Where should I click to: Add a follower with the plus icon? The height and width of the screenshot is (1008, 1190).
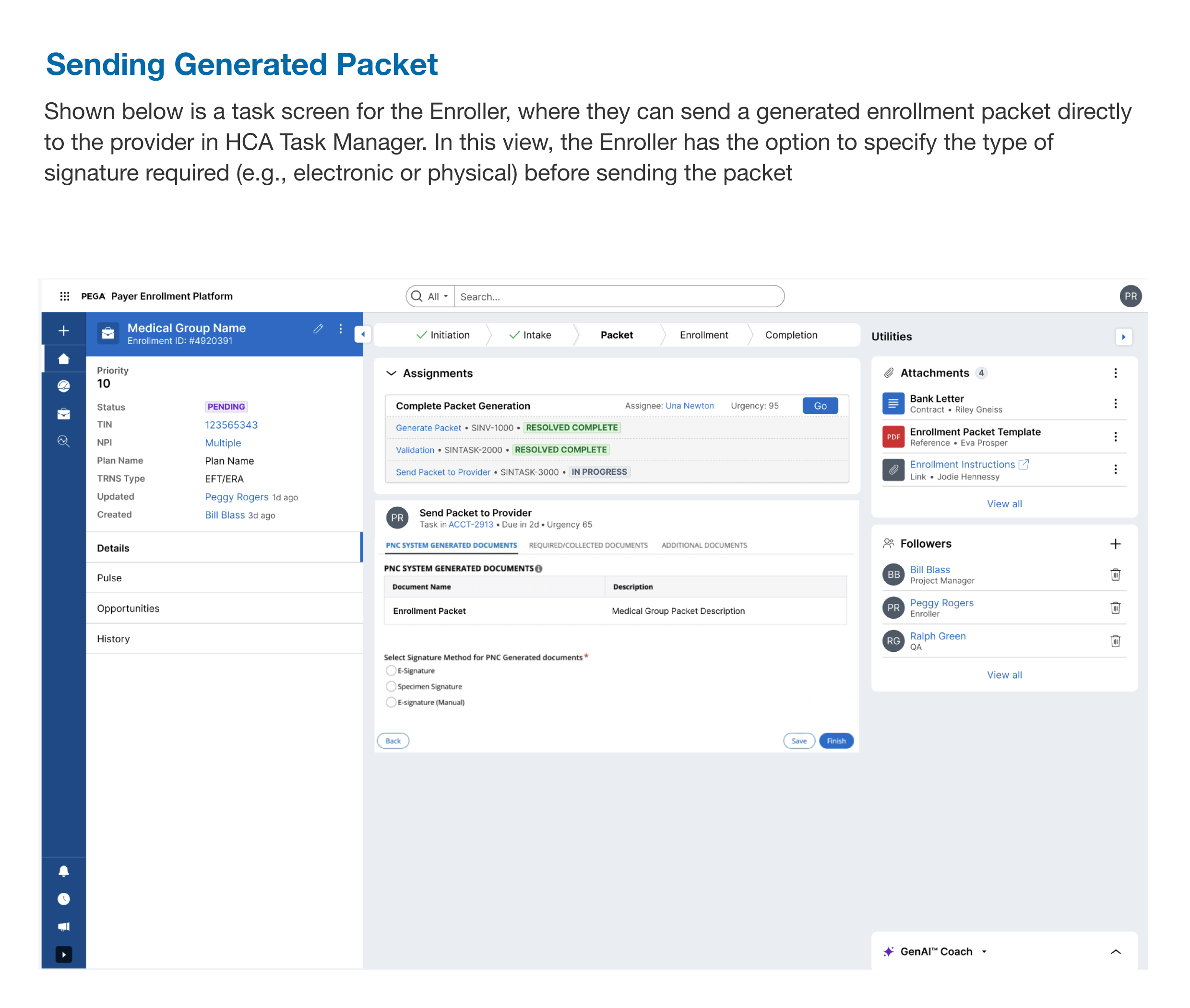click(1115, 543)
